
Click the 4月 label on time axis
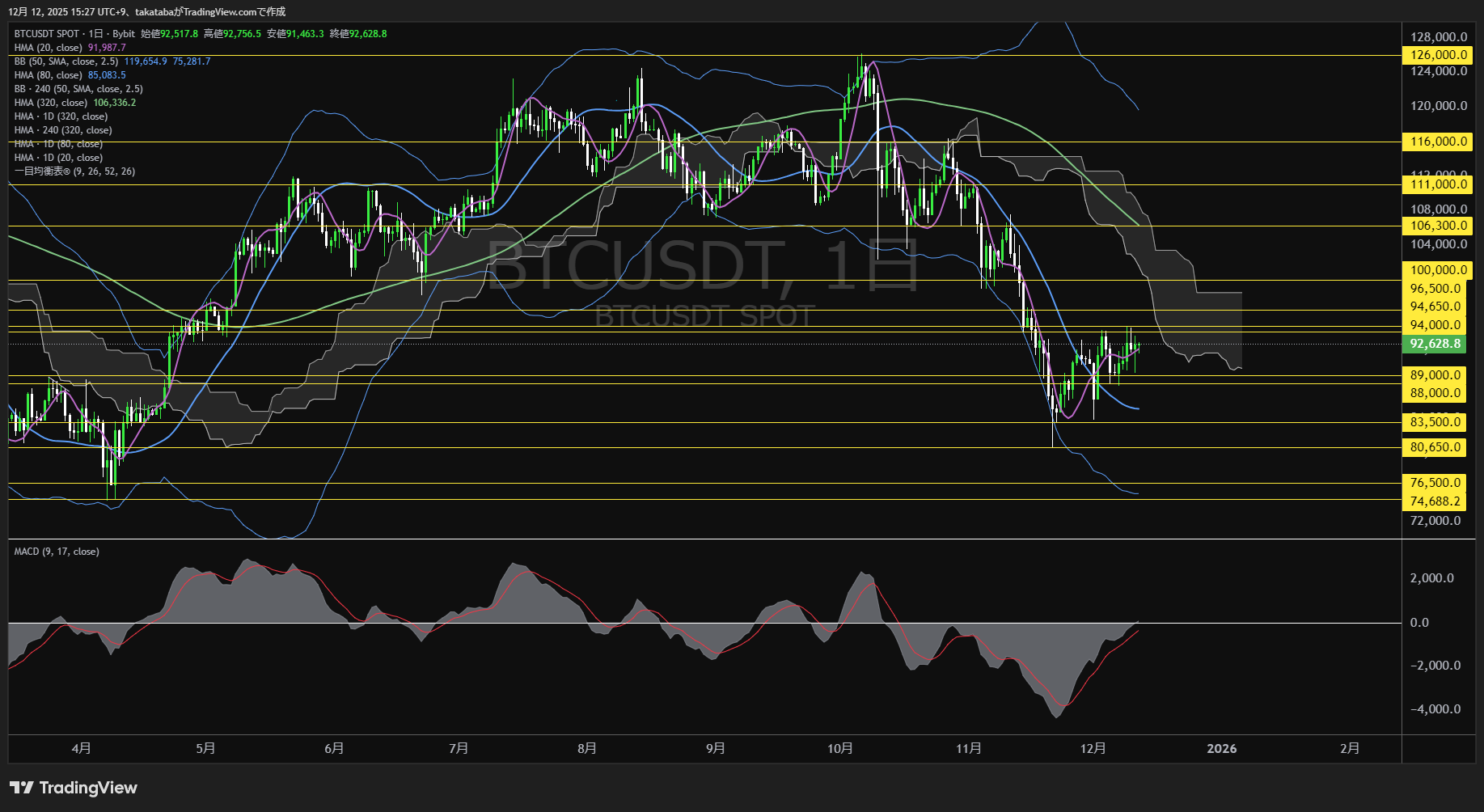pos(81,749)
